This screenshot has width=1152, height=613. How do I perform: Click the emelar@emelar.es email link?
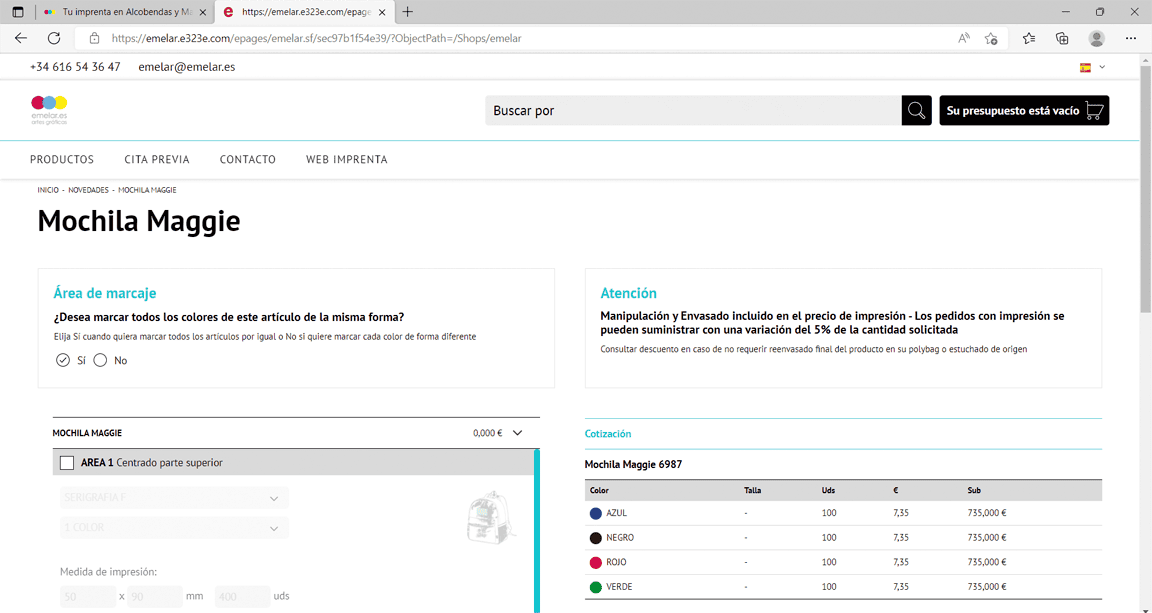point(187,67)
